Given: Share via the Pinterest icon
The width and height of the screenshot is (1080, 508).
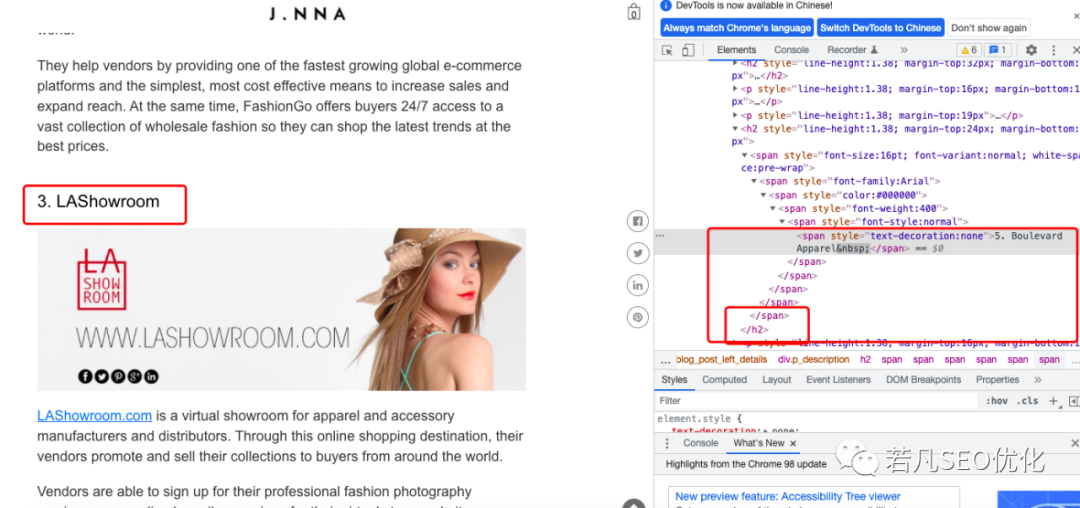Looking at the screenshot, I should (637, 317).
